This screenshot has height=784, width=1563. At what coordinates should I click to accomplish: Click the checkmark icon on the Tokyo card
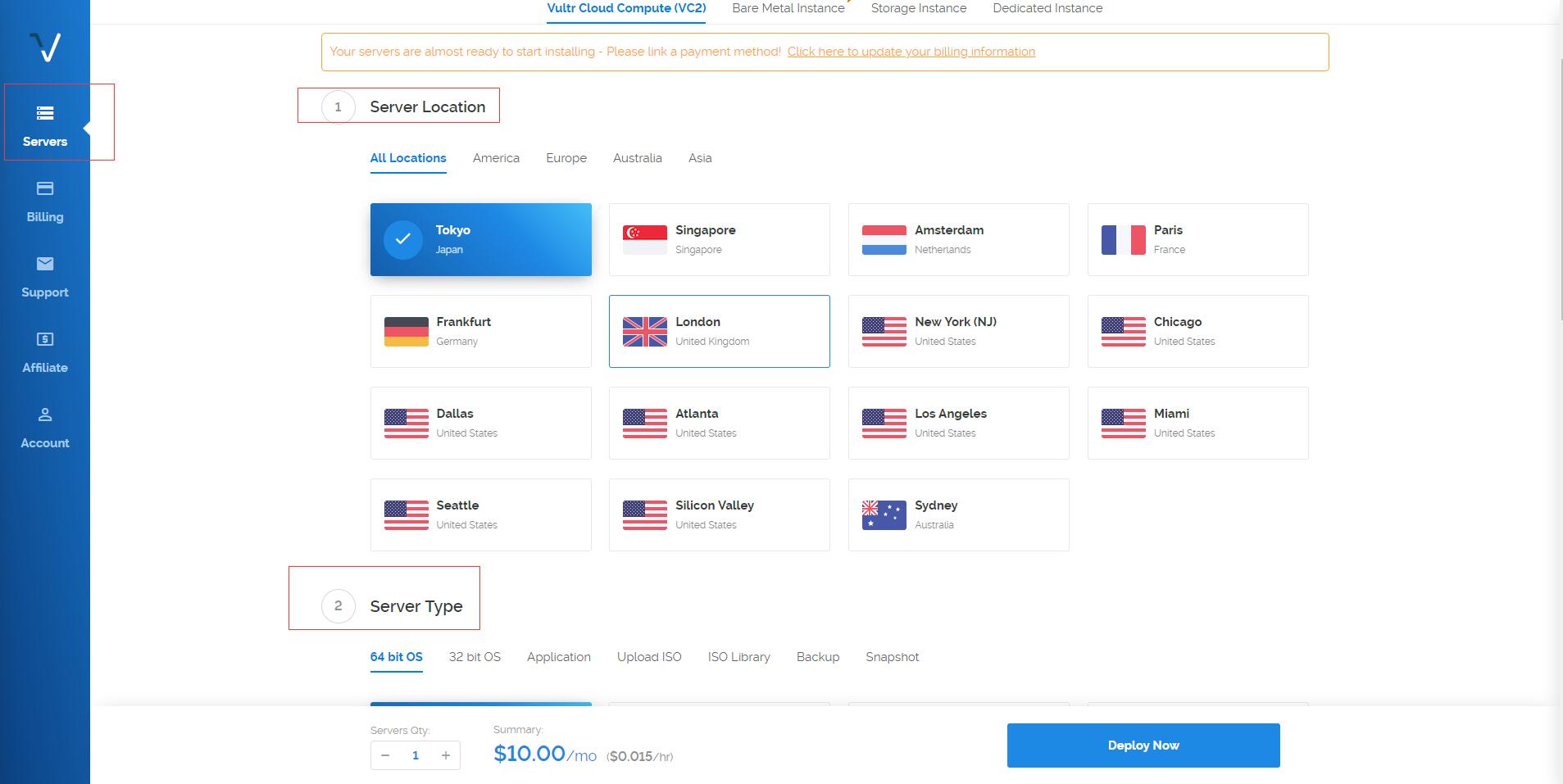(x=402, y=239)
